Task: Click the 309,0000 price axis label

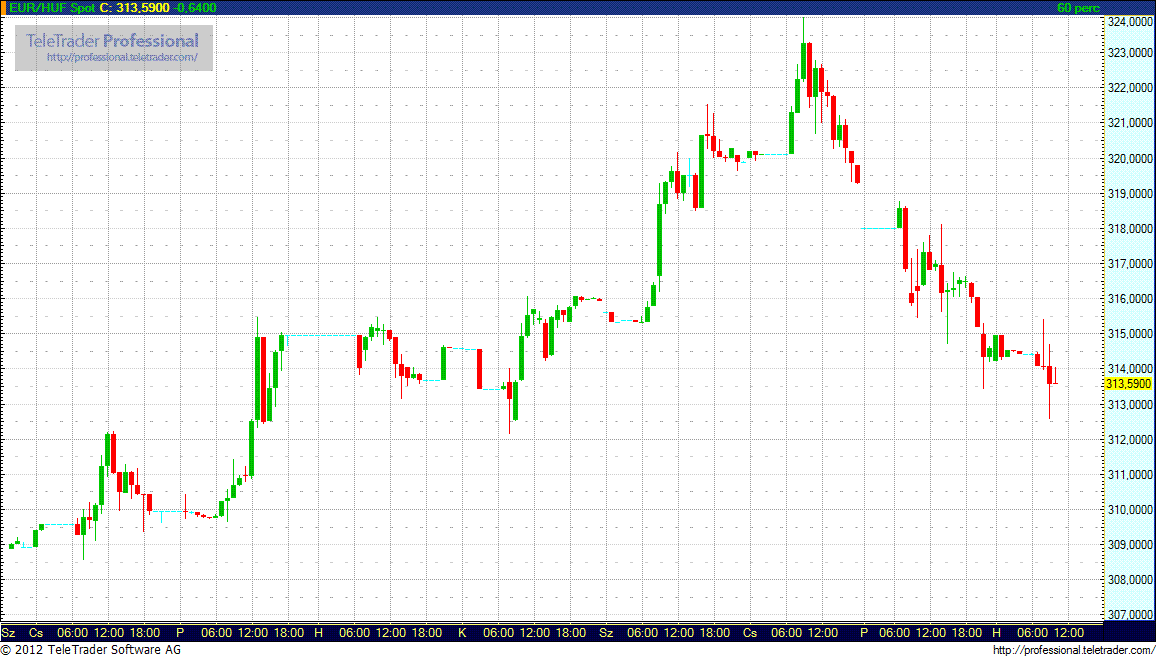Action: click(x=1129, y=545)
